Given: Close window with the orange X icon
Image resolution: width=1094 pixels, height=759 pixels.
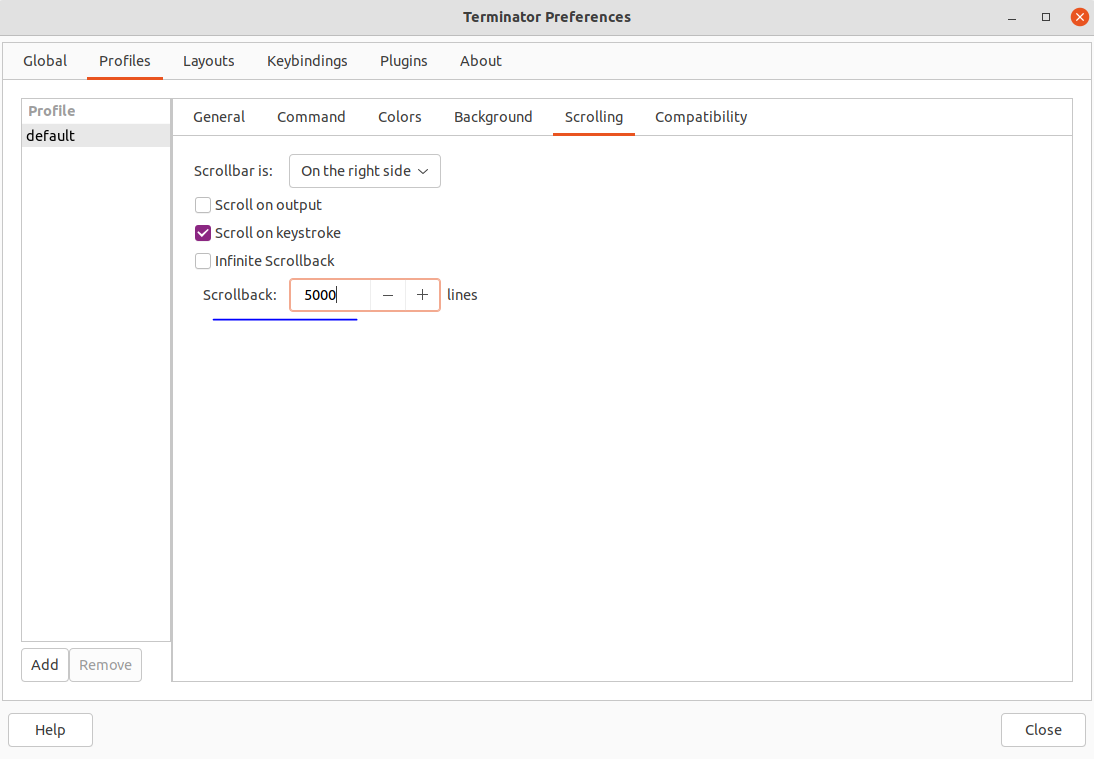Looking at the screenshot, I should [1079, 17].
